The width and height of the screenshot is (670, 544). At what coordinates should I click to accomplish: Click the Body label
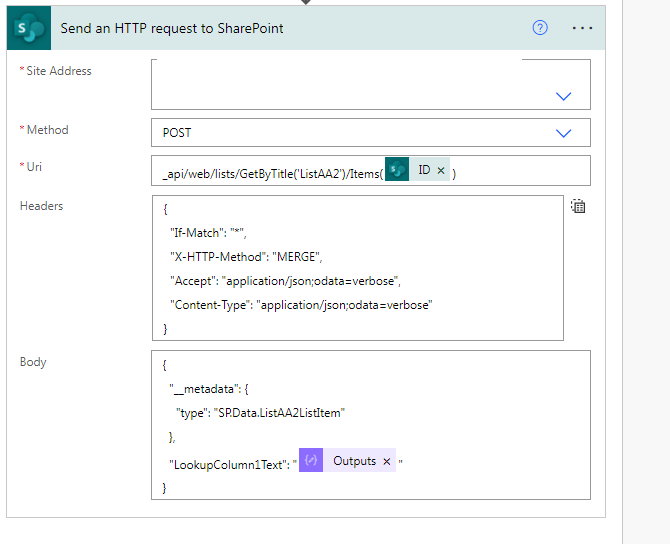pyautogui.click(x=33, y=362)
